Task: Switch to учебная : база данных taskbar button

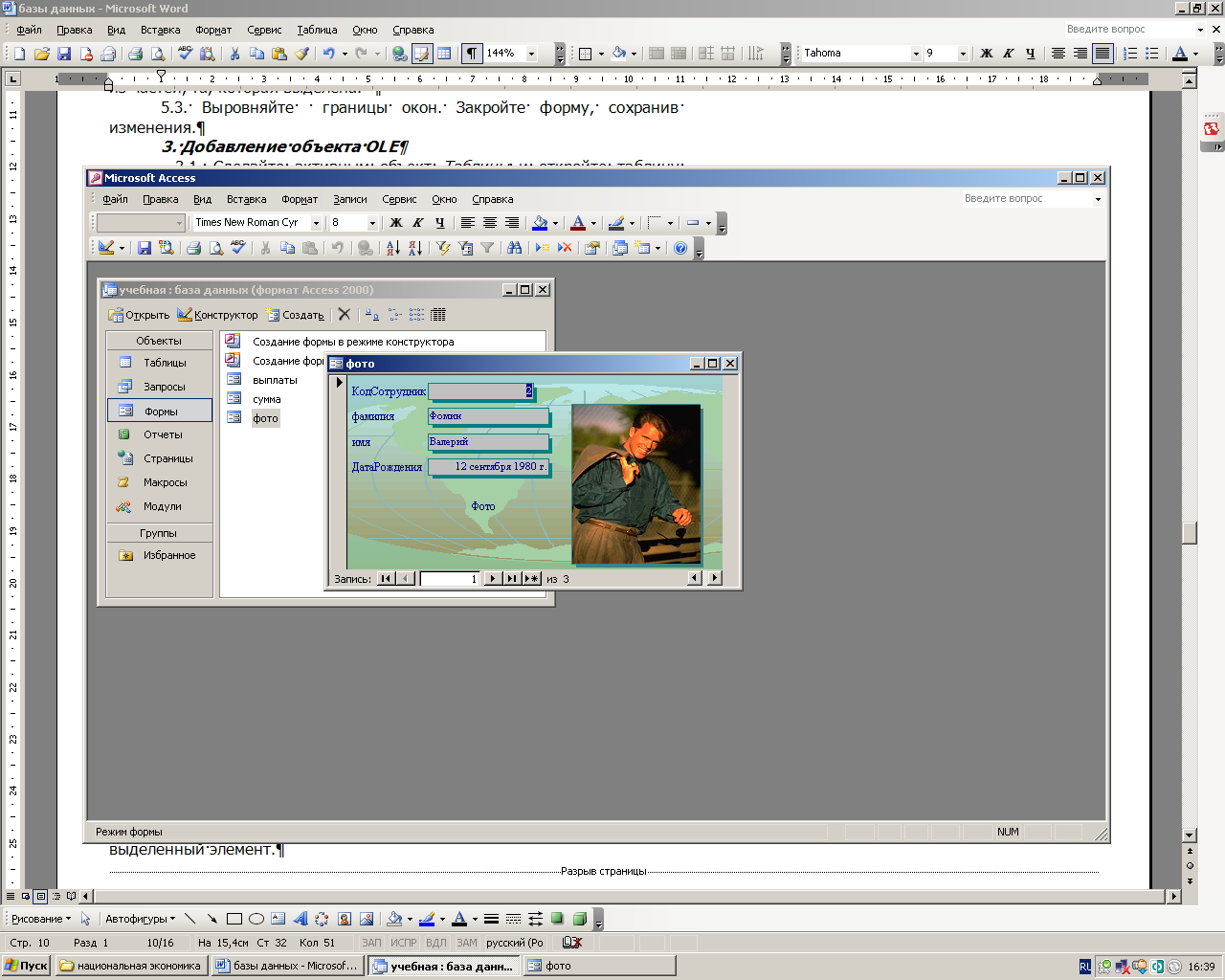Action: point(444,966)
